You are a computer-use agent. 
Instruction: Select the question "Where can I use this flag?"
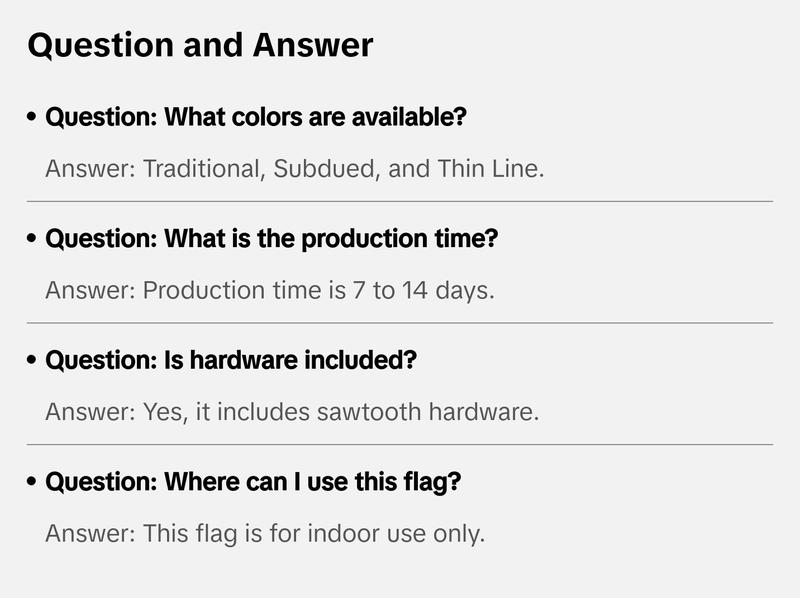pyautogui.click(x=253, y=483)
